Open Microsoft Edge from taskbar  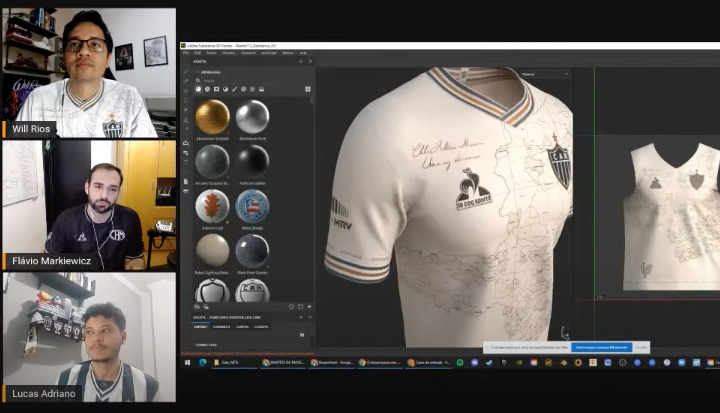(202, 362)
